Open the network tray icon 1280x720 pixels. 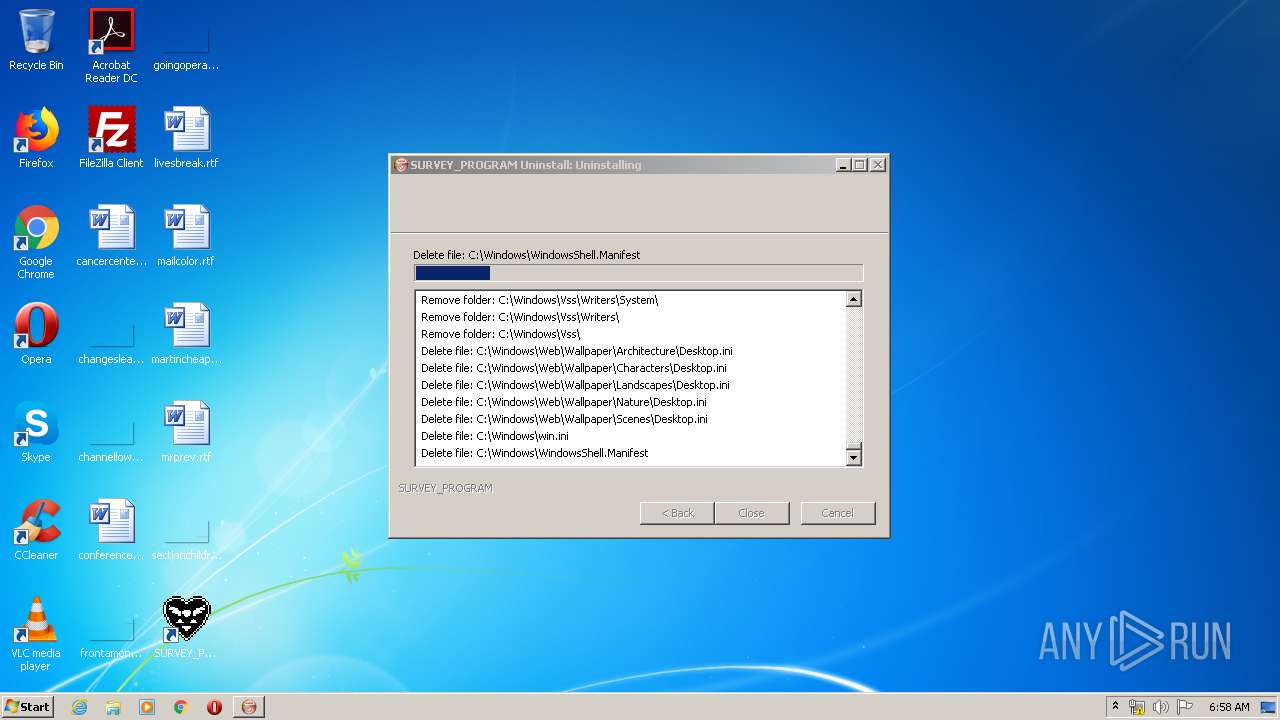pyautogui.click(x=1137, y=707)
